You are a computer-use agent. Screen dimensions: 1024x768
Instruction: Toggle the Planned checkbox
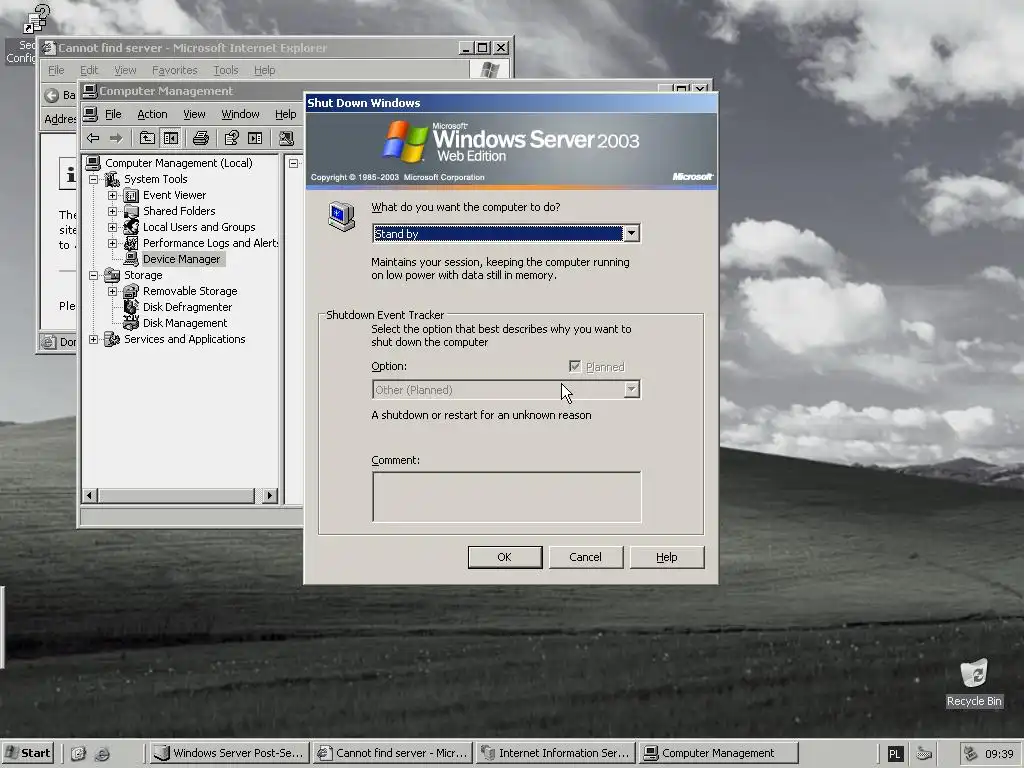click(x=575, y=366)
